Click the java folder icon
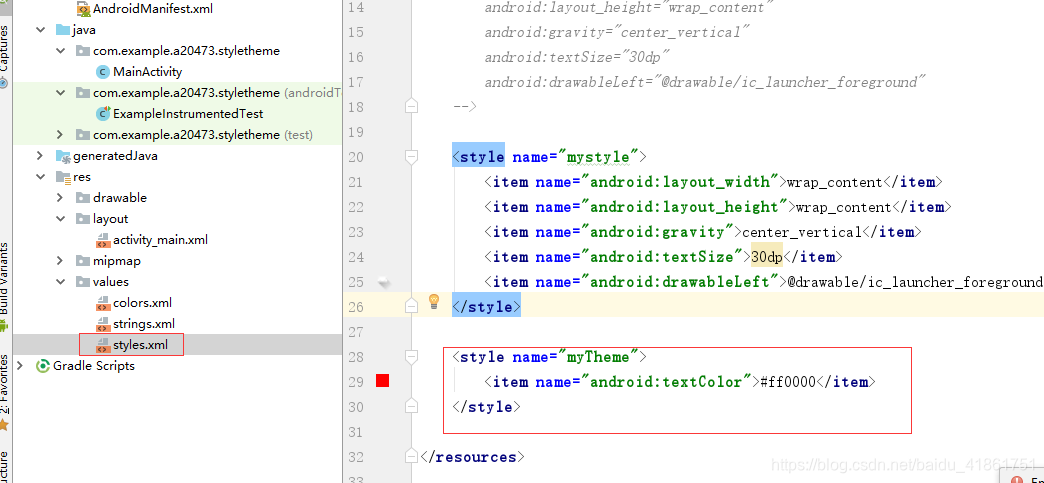Viewport: 1044px width, 483px height. click(x=63, y=30)
